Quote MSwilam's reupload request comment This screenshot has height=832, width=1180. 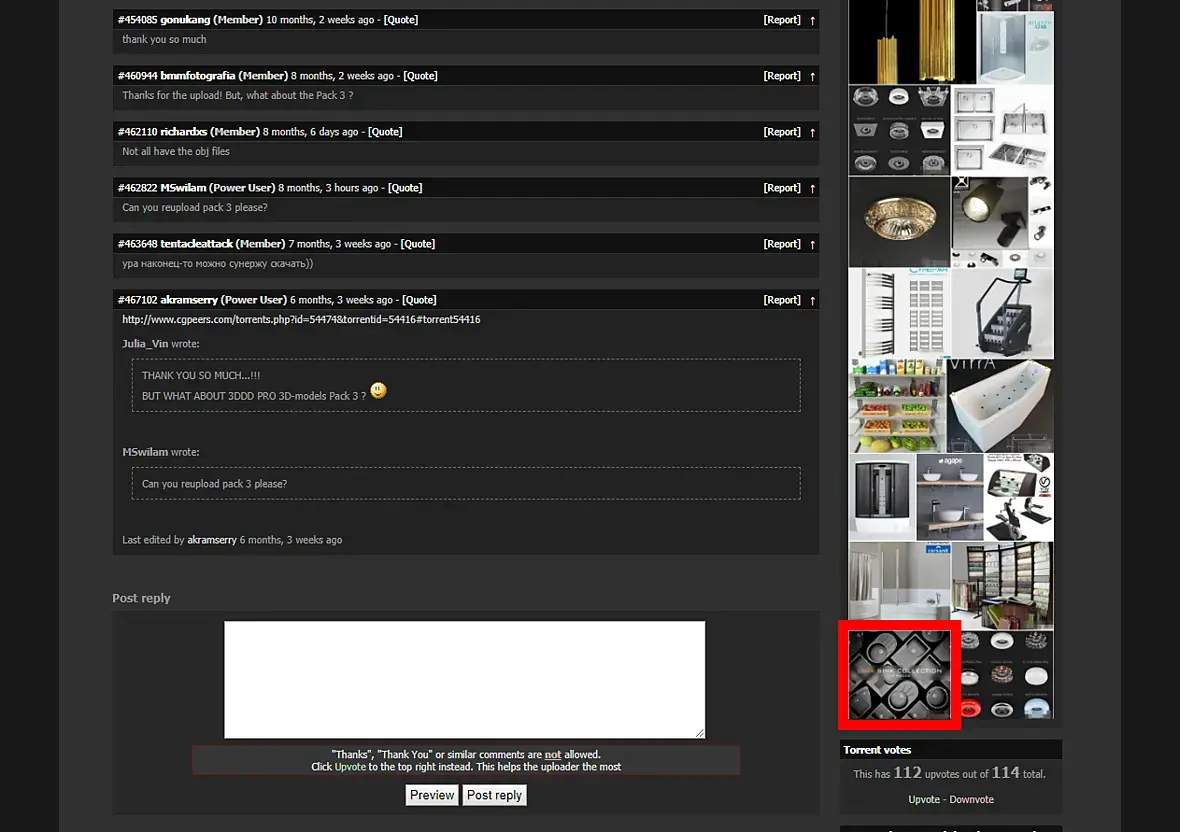pyautogui.click(x=405, y=187)
